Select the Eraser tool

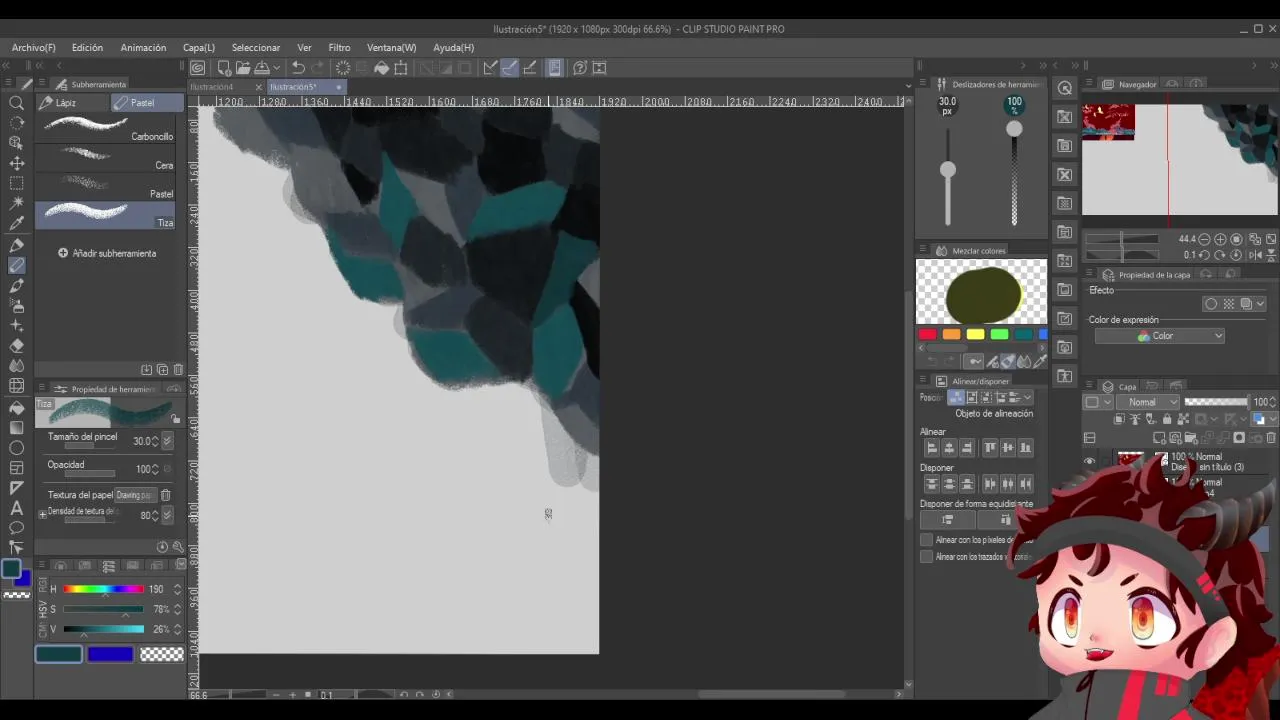[17, 346]
